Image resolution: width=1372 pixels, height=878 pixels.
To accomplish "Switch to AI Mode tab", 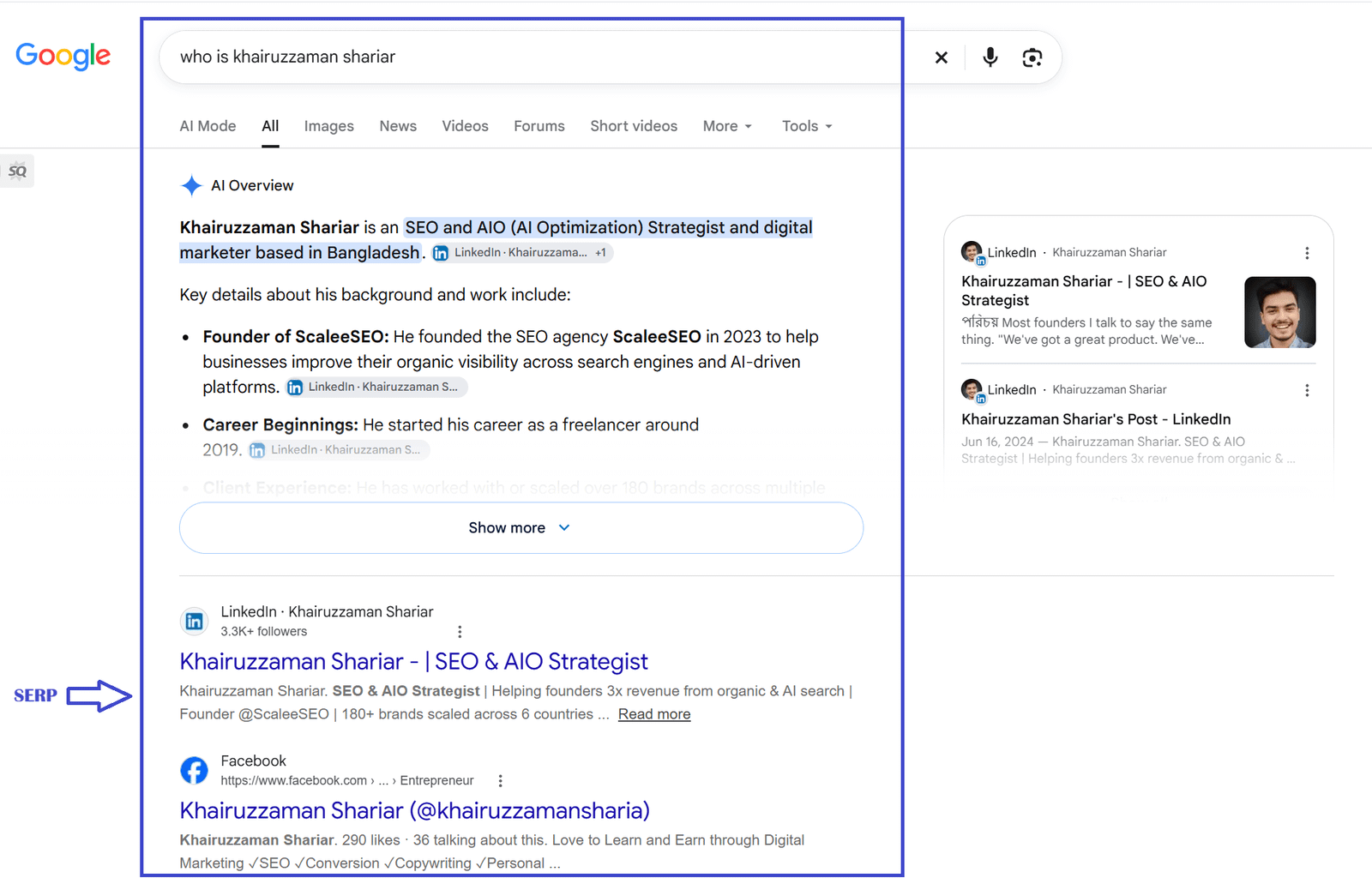I will click(x=208, y=126).
